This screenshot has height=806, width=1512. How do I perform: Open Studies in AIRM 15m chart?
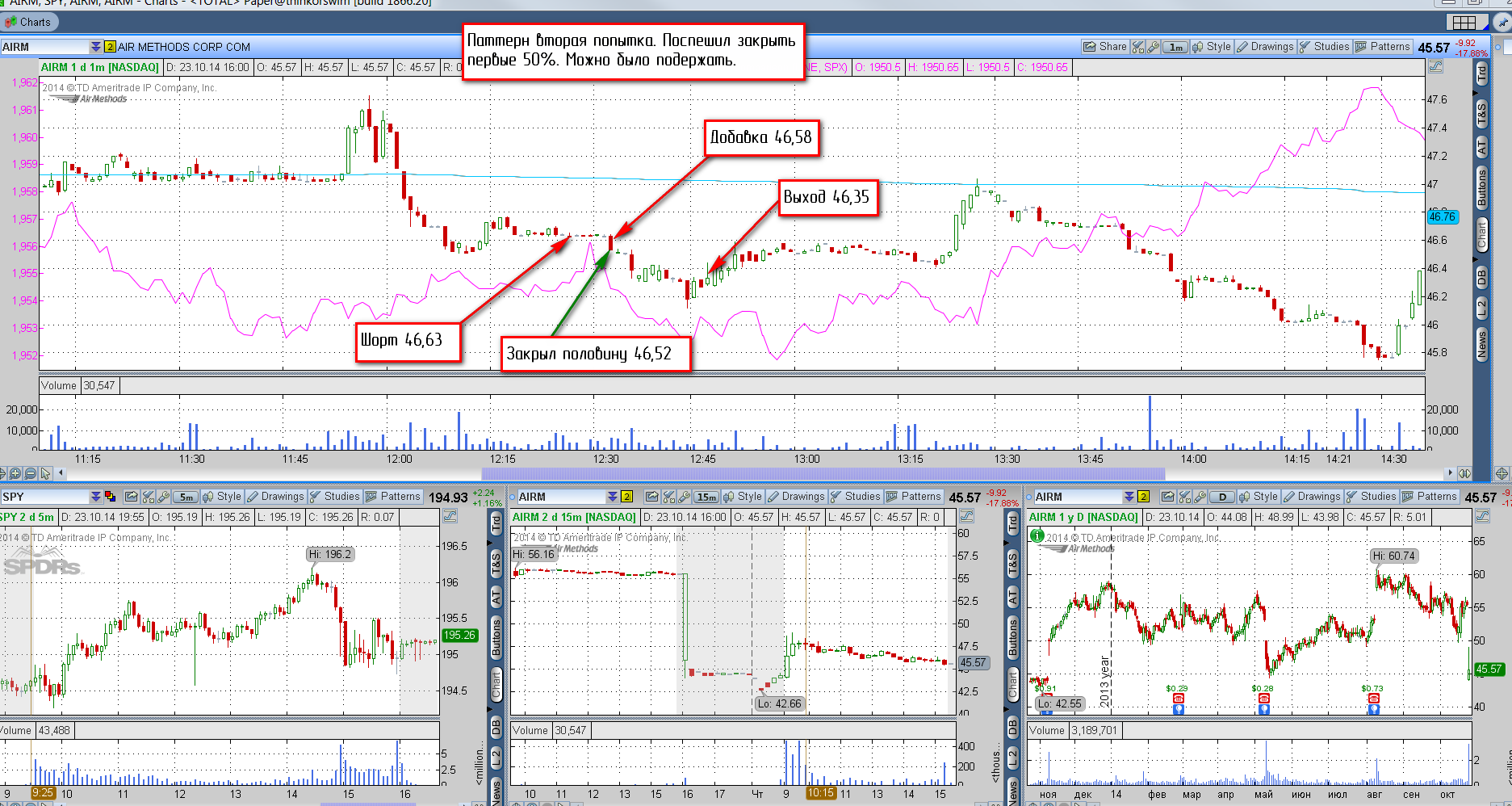[856, 497]
